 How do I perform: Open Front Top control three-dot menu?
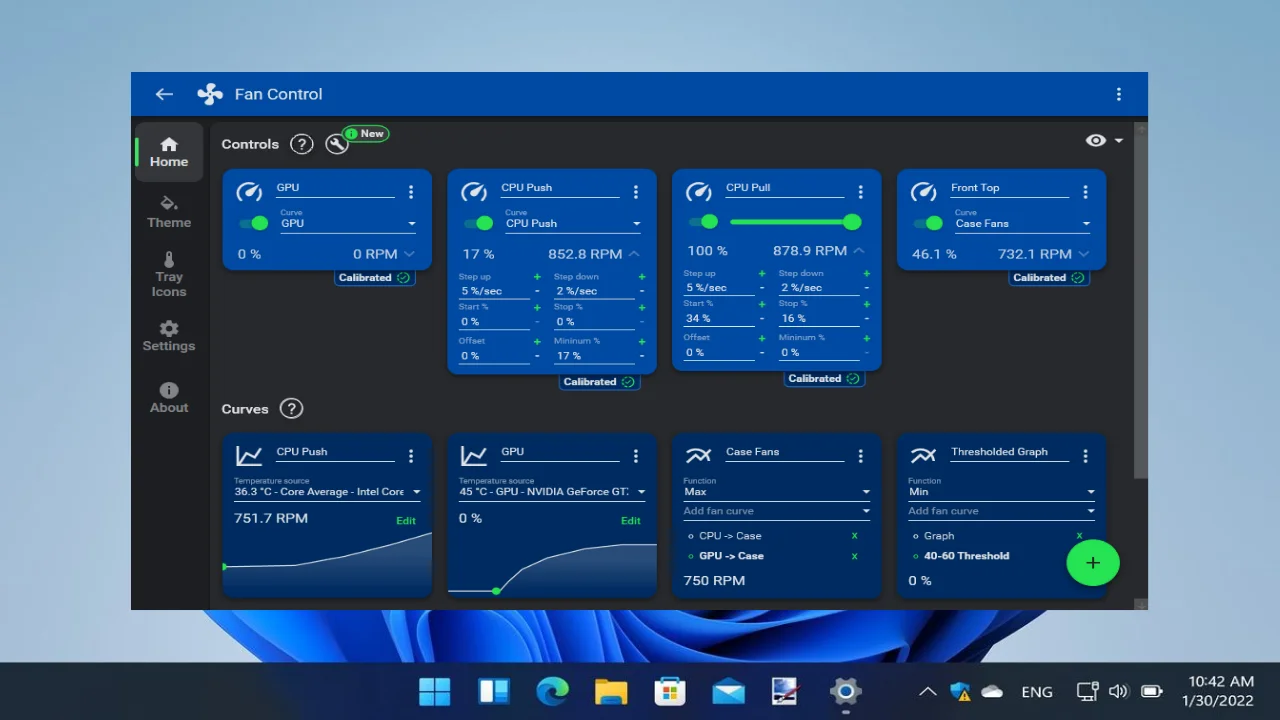click(1085, 192)
